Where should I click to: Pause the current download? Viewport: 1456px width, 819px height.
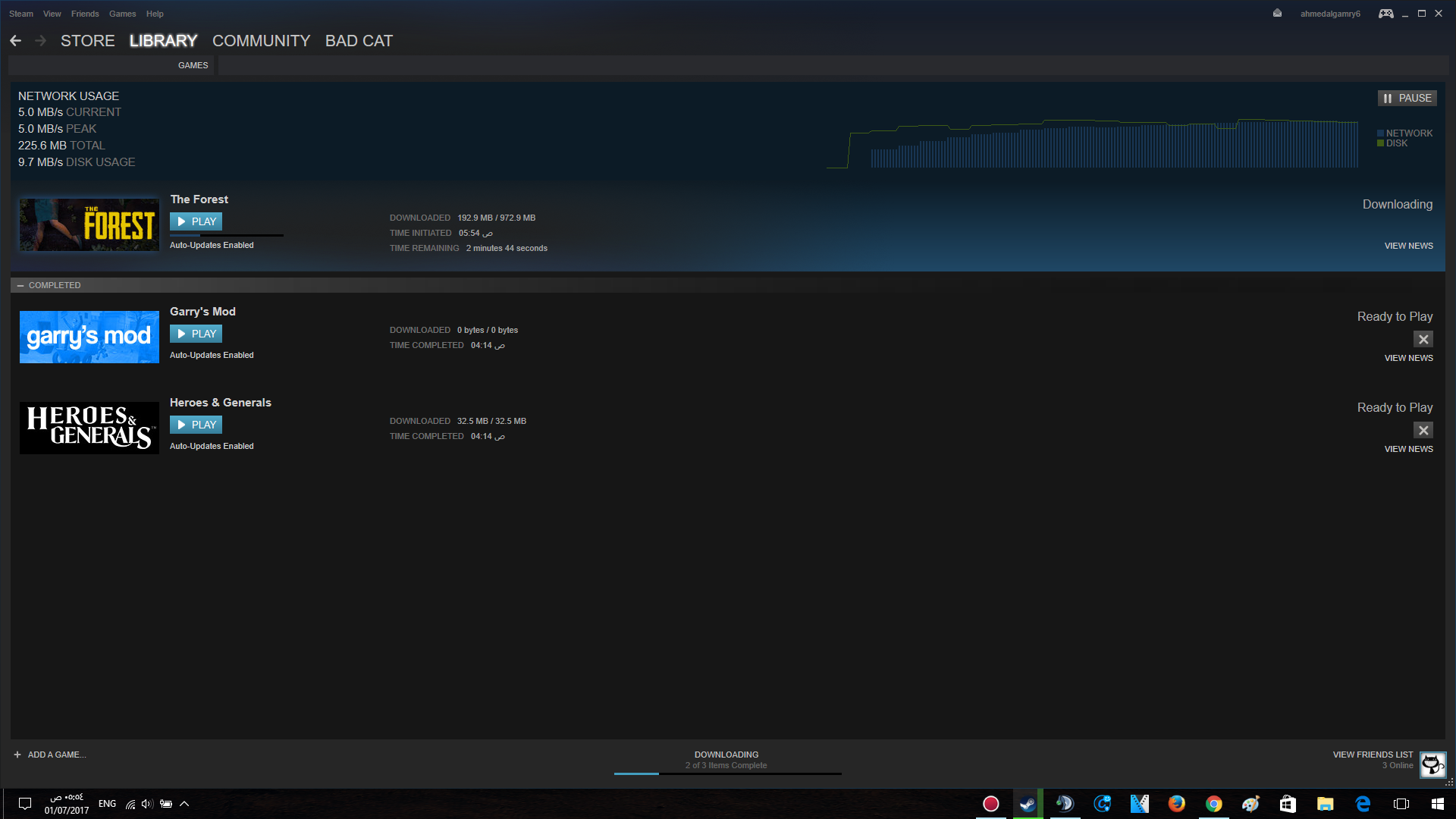click(x=1407, y=98)
